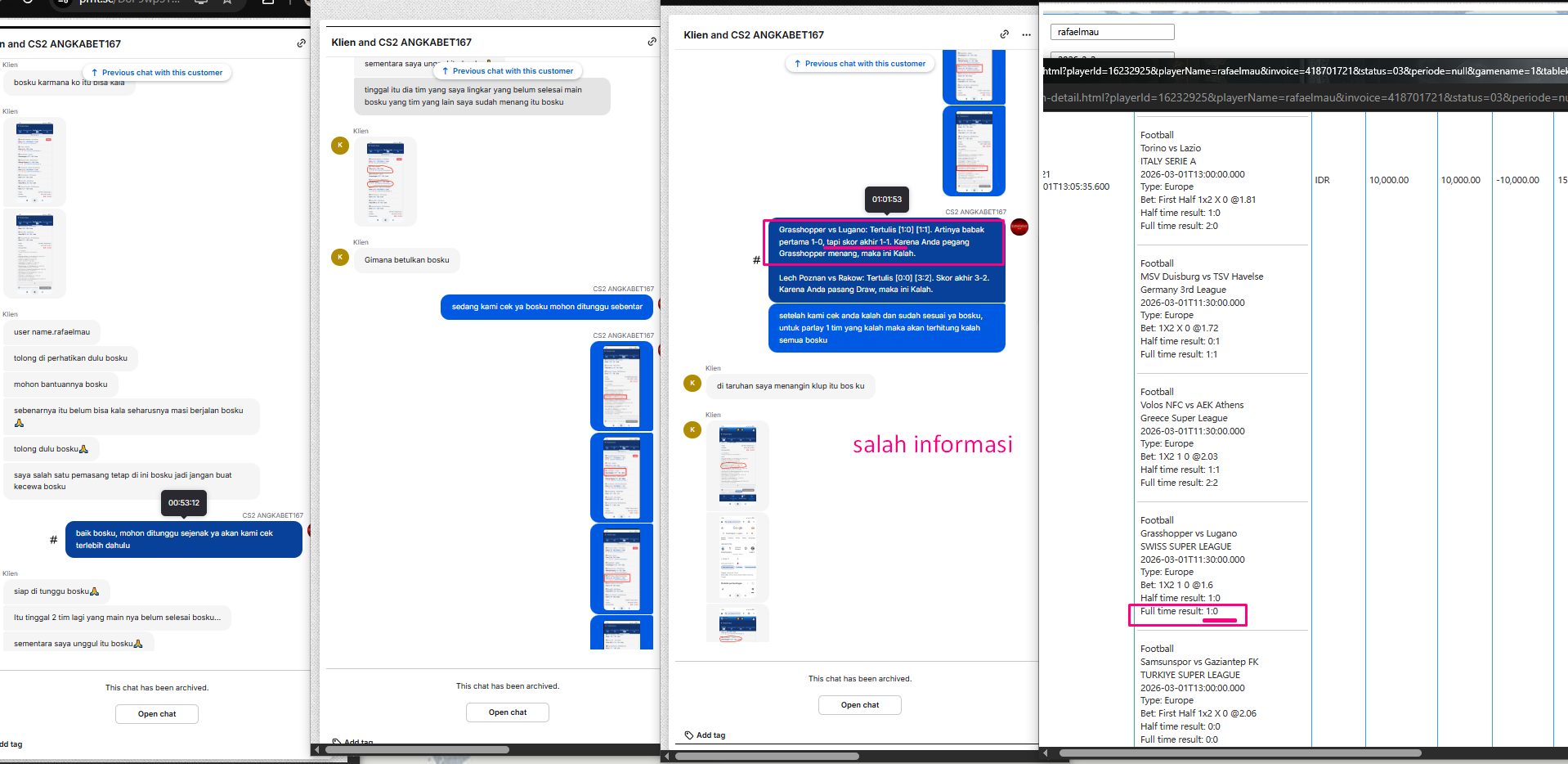Click "Torino vs Lazio" in the bet table
The image size is (1568, 764).
[1171, 148]
